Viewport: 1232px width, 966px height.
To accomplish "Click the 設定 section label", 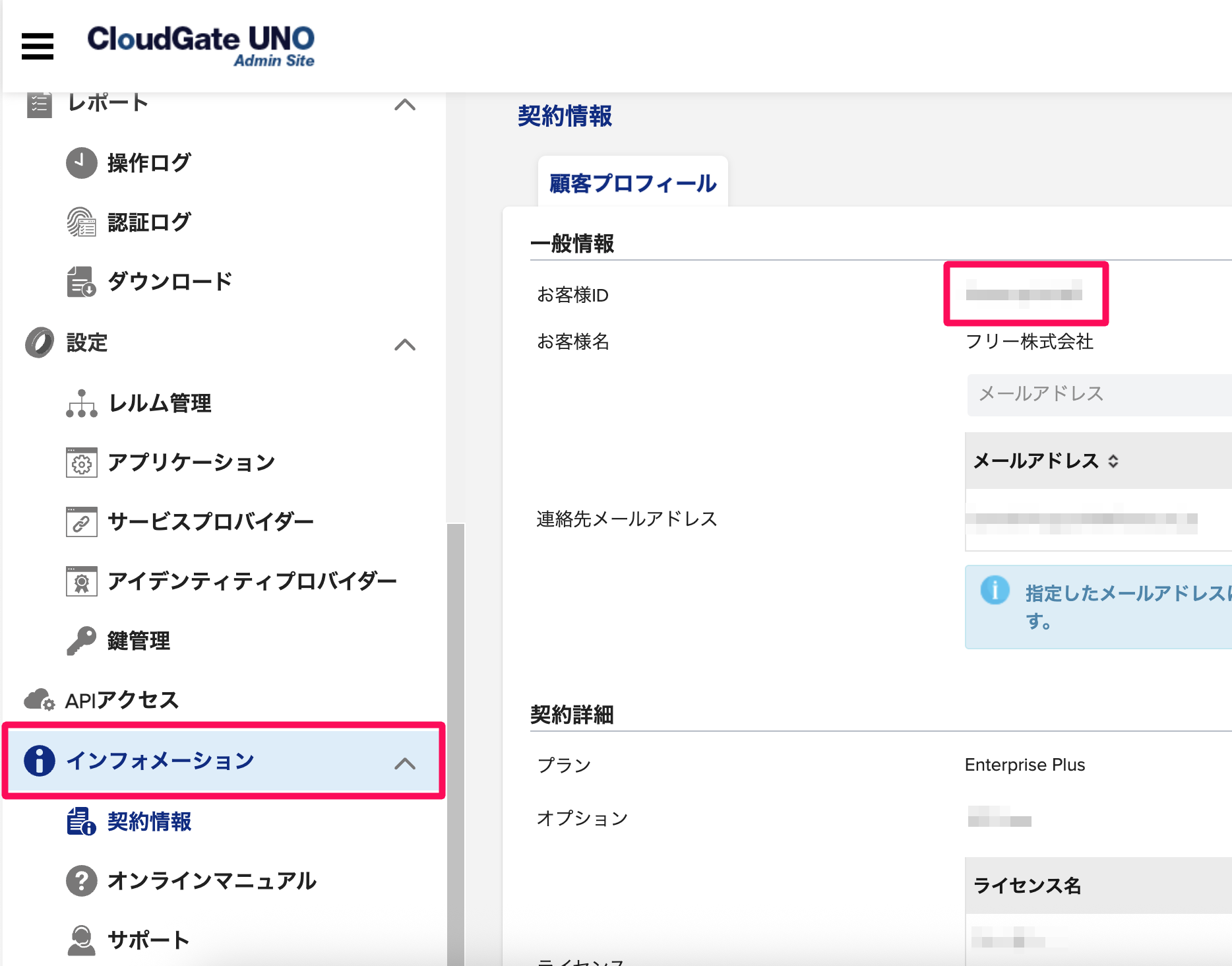I will pos(87,342).
